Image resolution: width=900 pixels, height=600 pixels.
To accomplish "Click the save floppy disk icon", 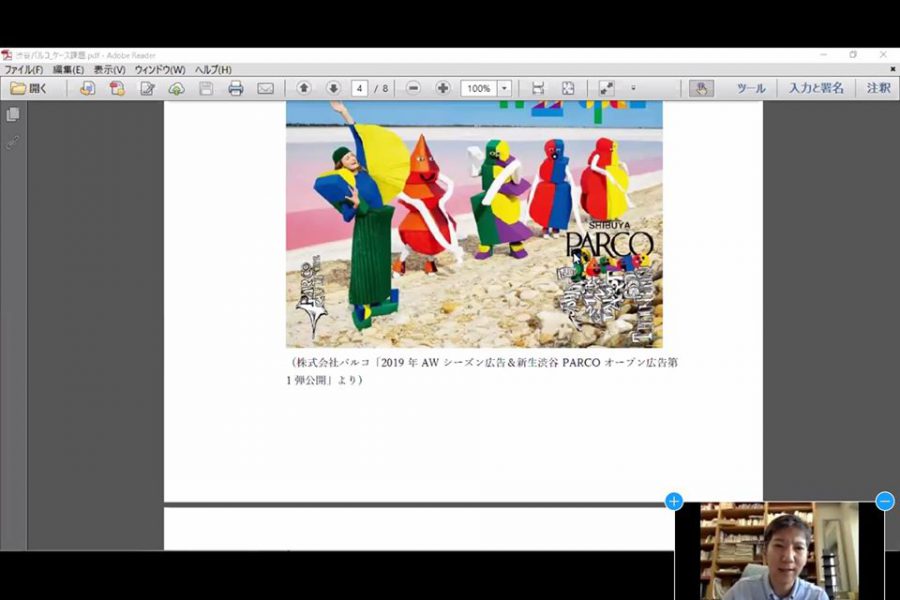I will (206, 88).
